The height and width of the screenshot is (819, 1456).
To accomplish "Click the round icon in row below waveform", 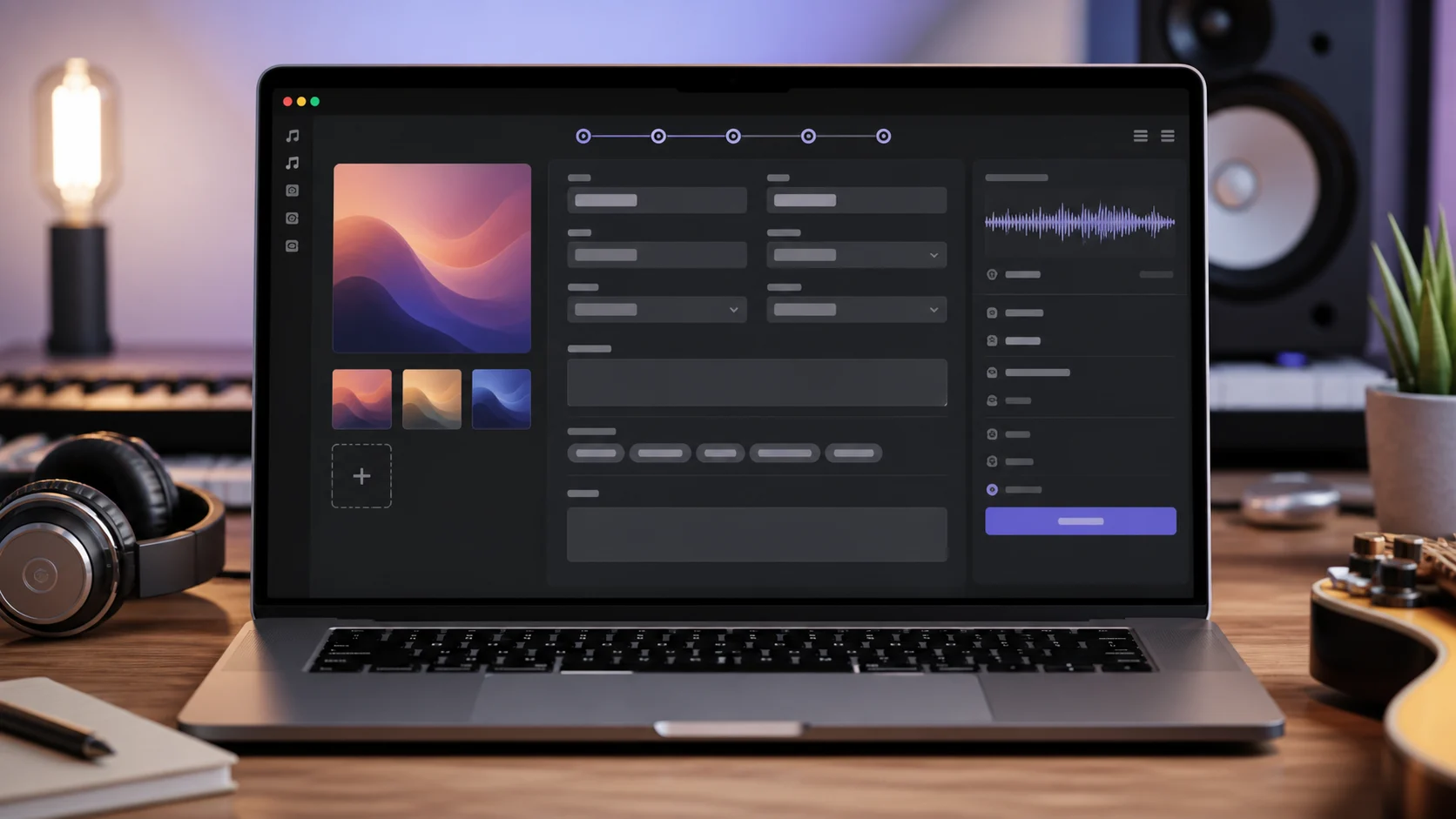I will tap(992, 274).
